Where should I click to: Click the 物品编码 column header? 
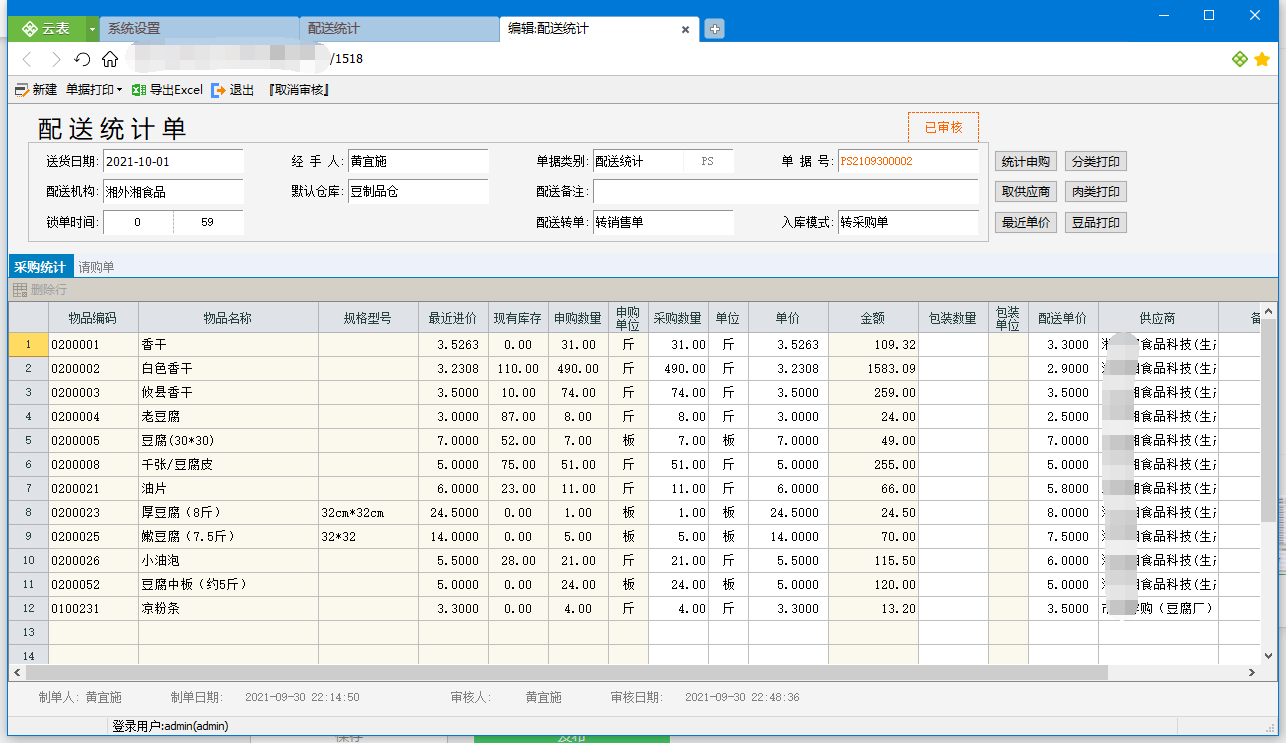coord(93,318)
